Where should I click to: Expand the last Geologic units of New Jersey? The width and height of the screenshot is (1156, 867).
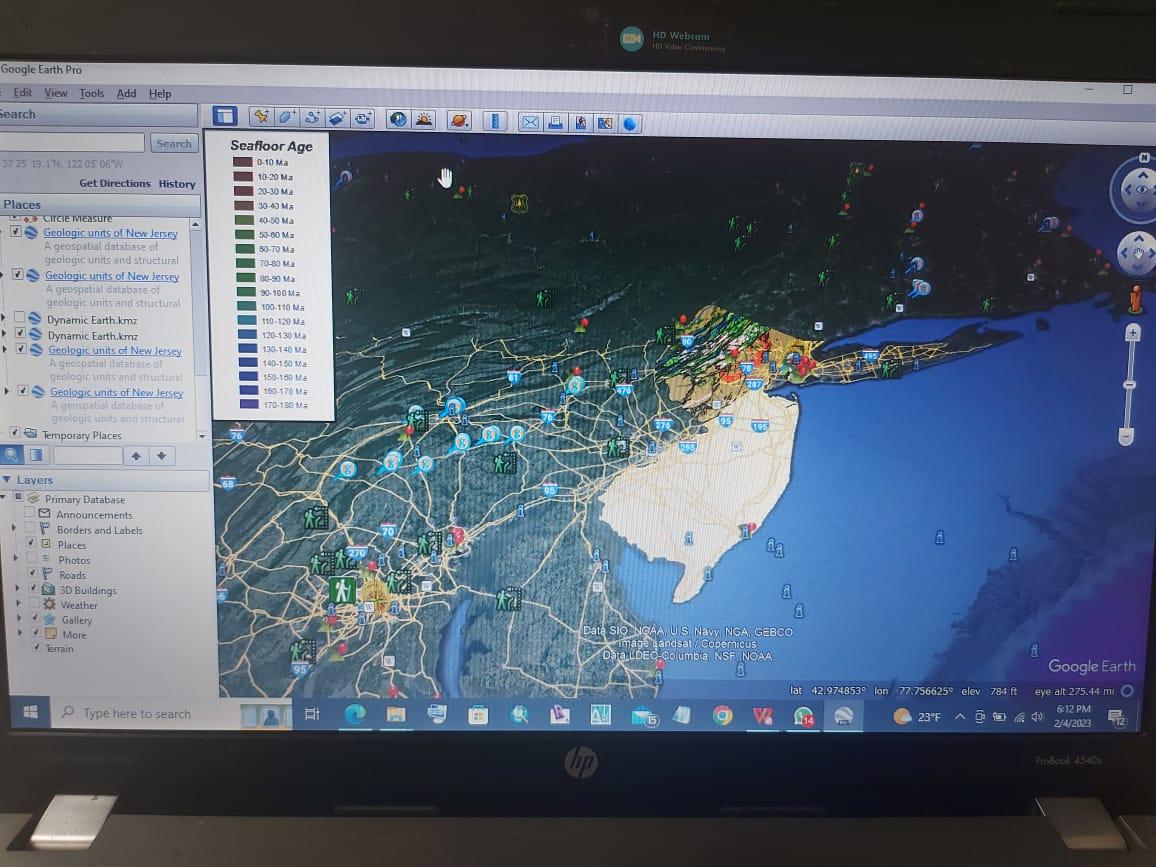point(7,391)
